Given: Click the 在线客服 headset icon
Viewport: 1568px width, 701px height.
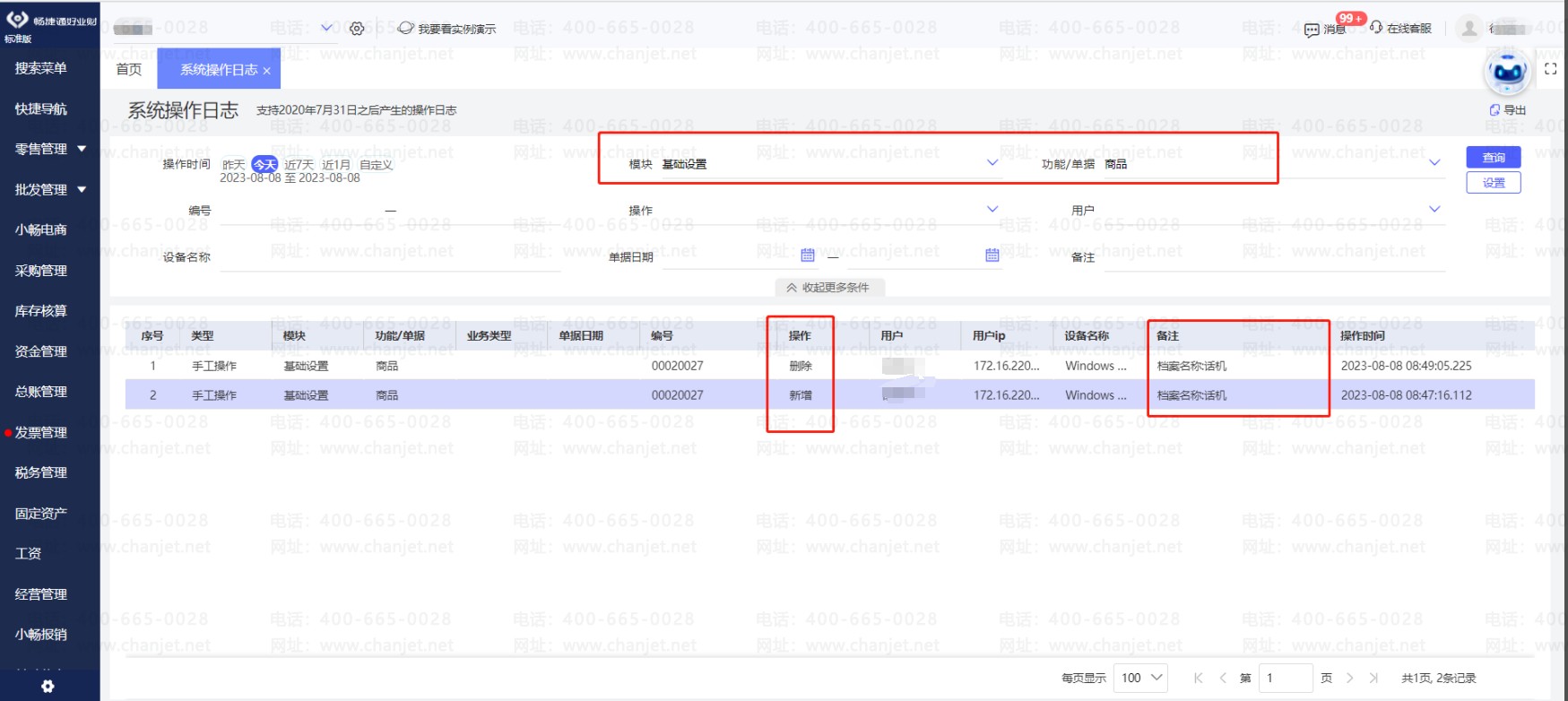Looking at the screenshot, I should coord(1376,28).
